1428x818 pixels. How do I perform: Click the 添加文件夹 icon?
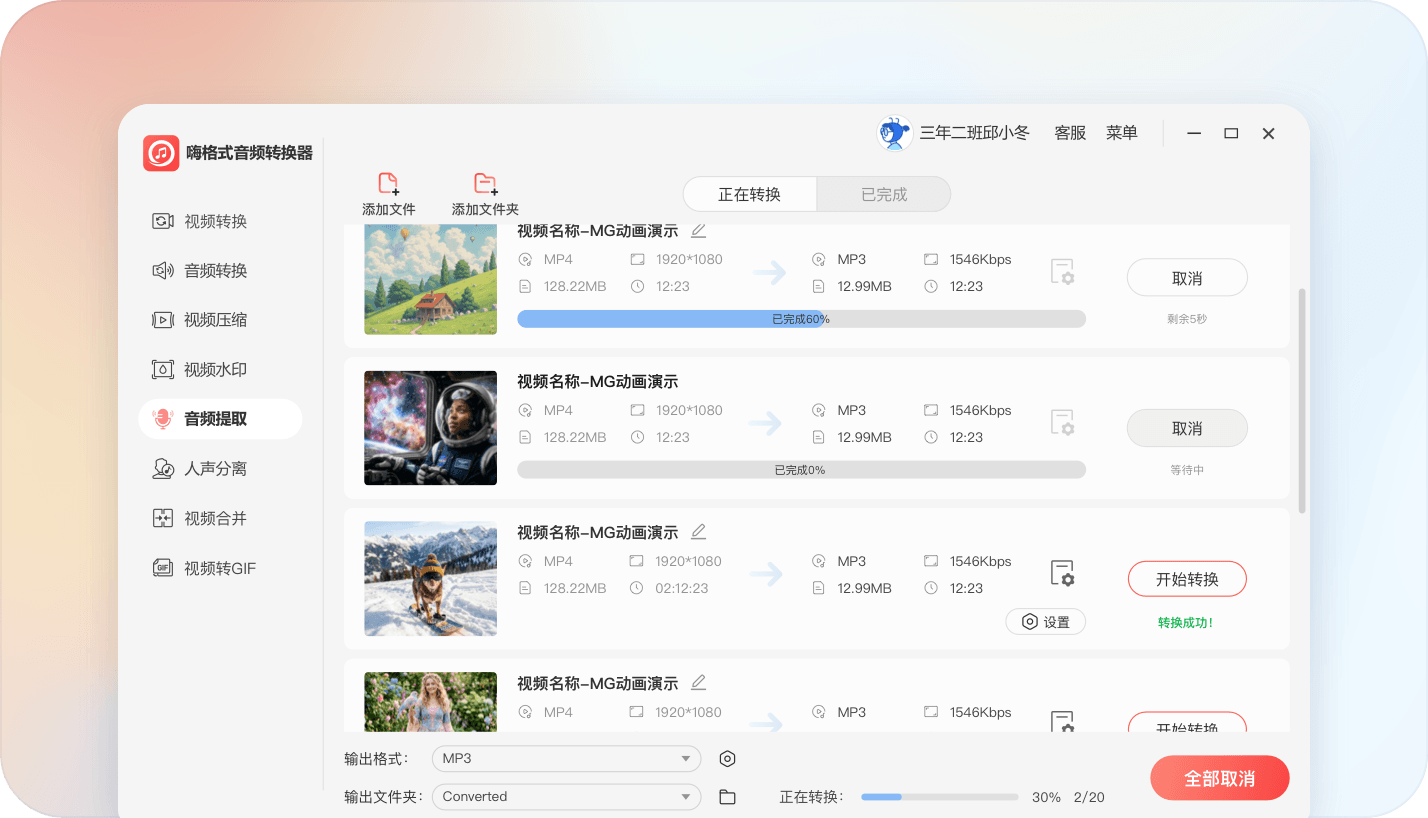click(486, 184)
